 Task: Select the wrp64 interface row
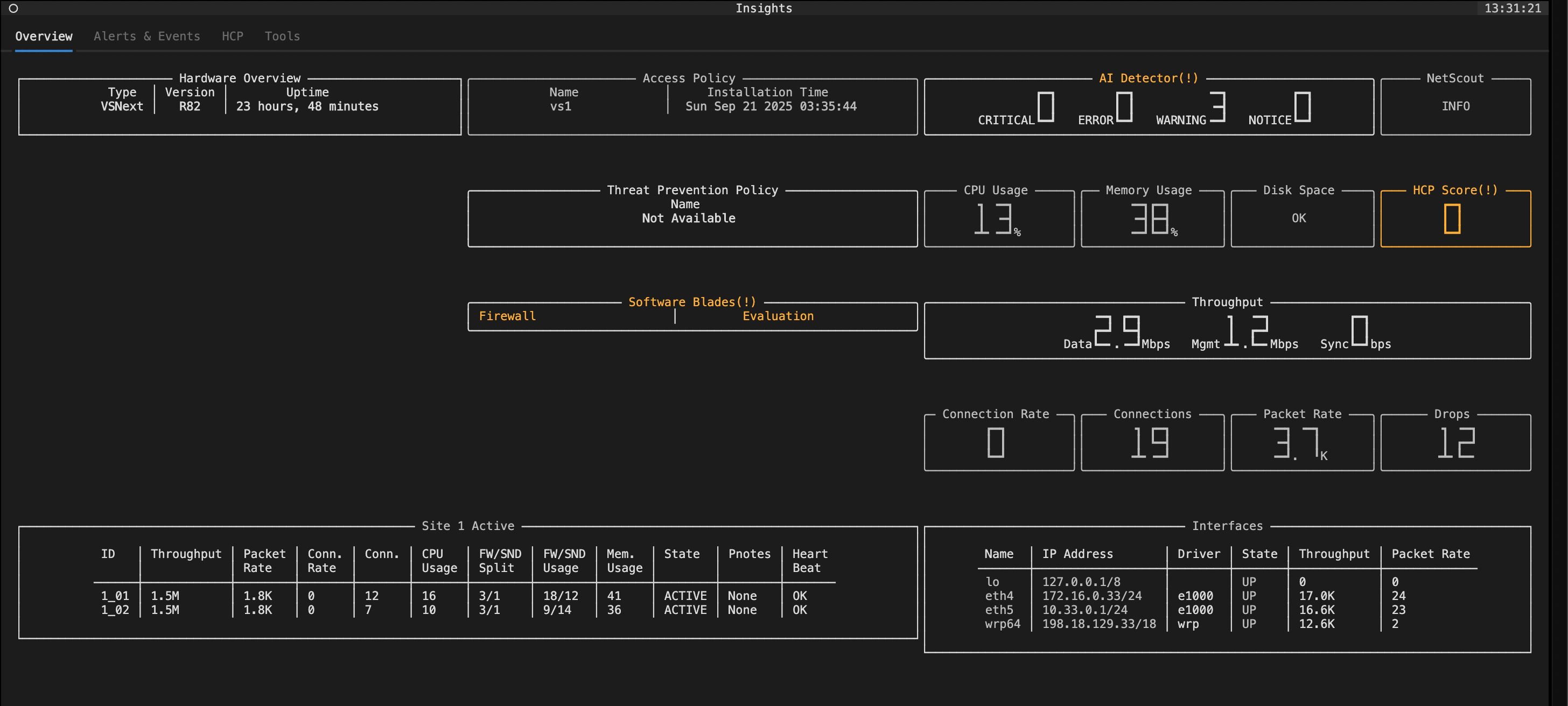pos(1002,624)
